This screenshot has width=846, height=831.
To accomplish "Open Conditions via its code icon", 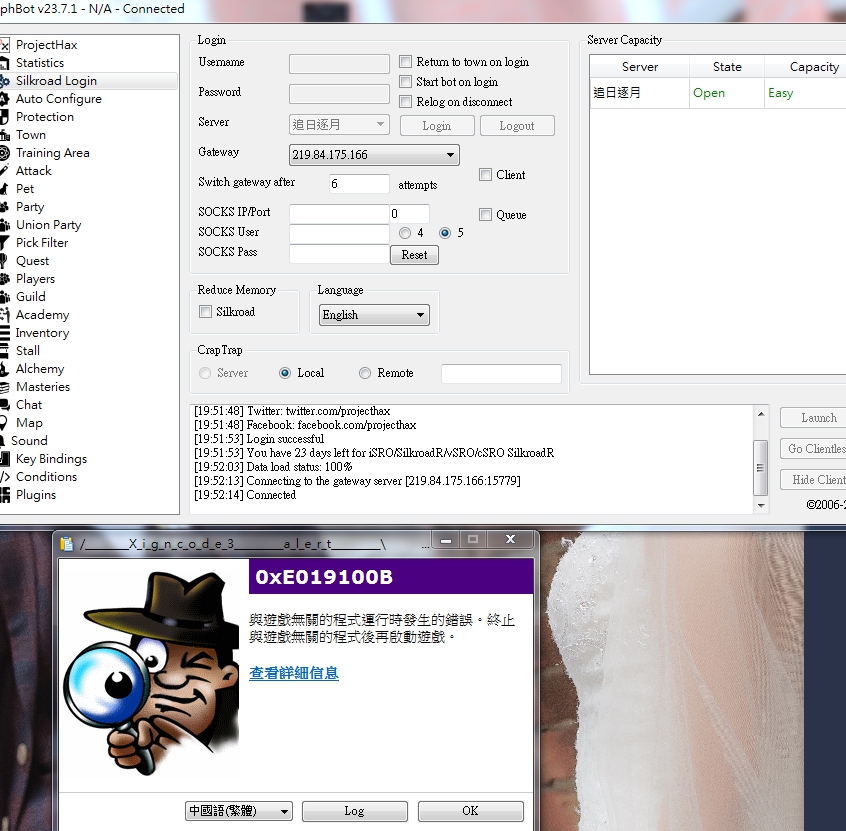I will [5, 477].
